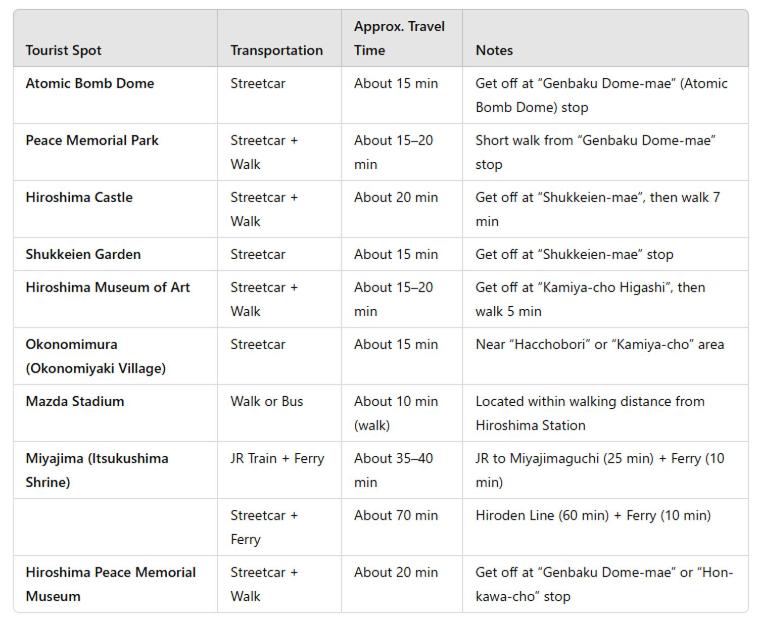Click the Approx. Travel Time header

click(399, 38)
